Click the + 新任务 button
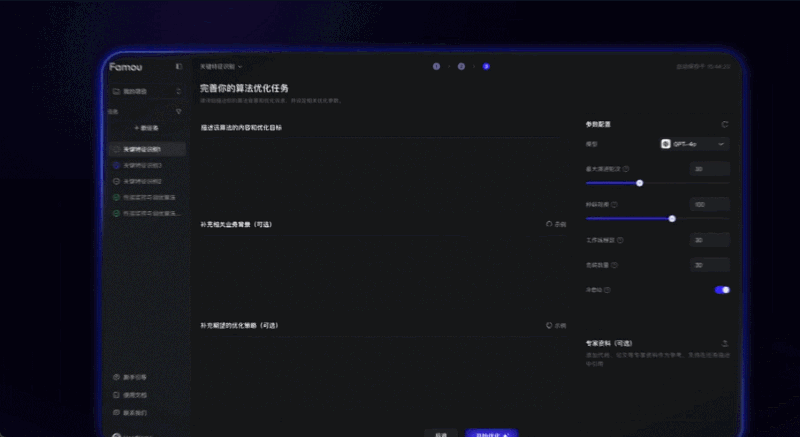The image size is (800, 437). (x=146, y=128)
